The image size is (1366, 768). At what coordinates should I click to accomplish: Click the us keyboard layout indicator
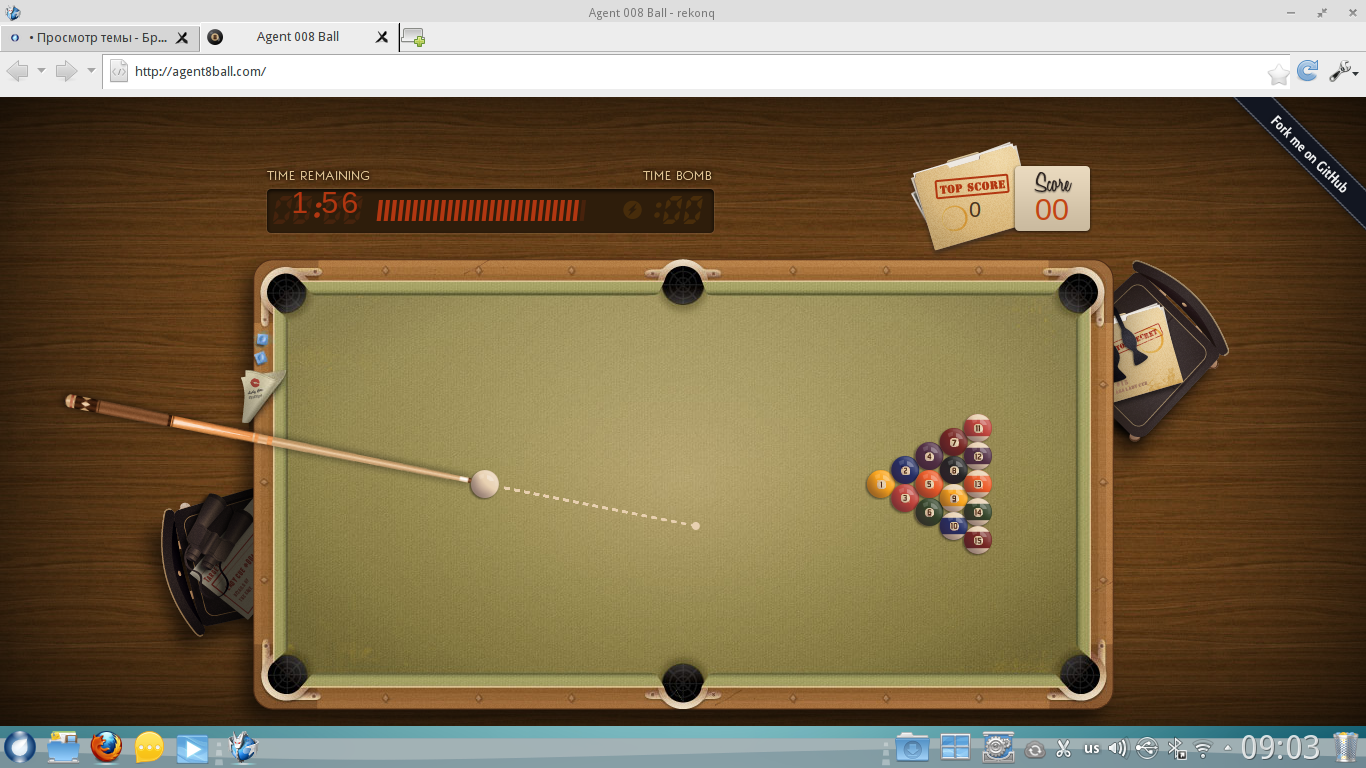(1091, 748)
